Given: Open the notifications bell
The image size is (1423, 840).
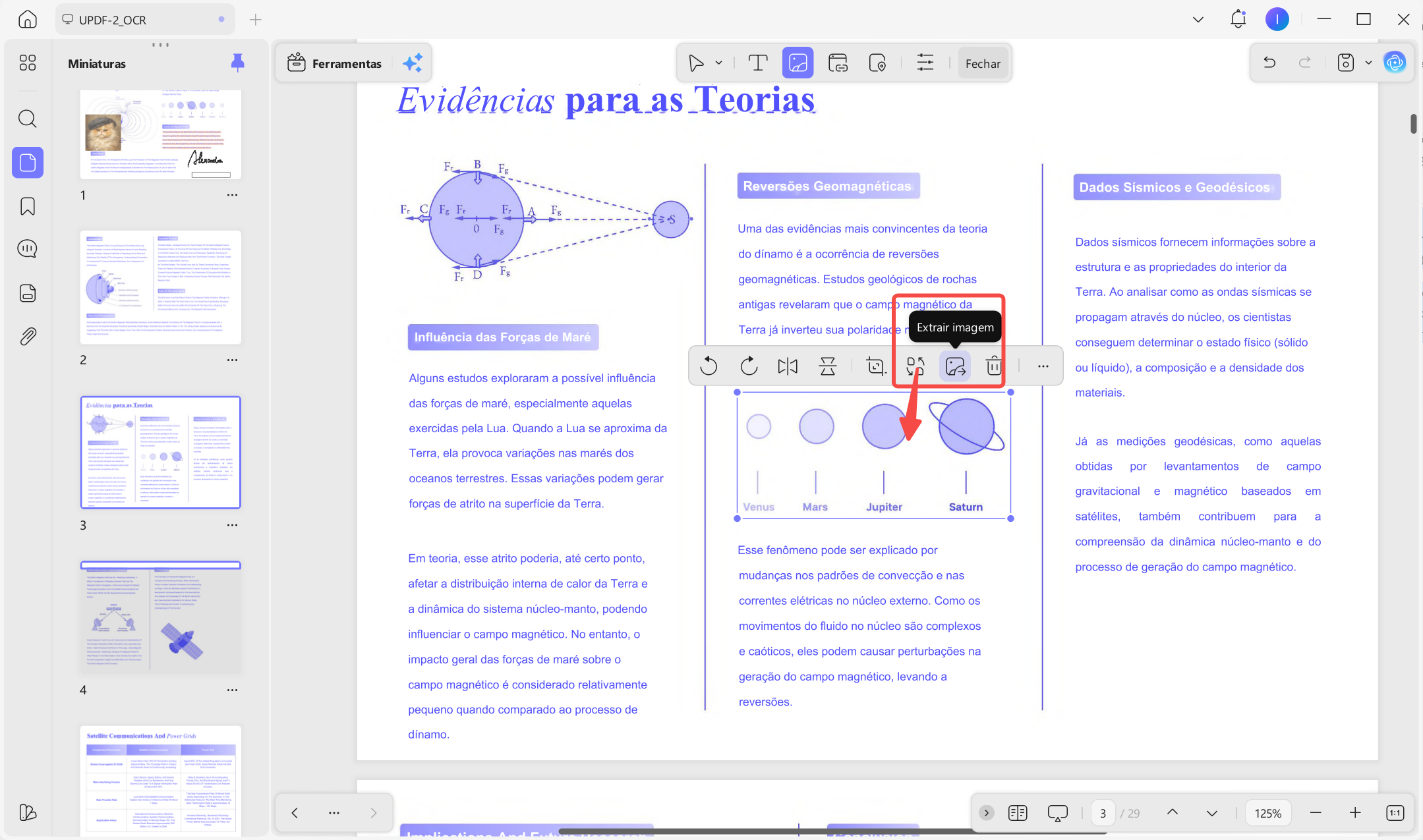Looking at the screenshot, I should (x=1238, y=19).
